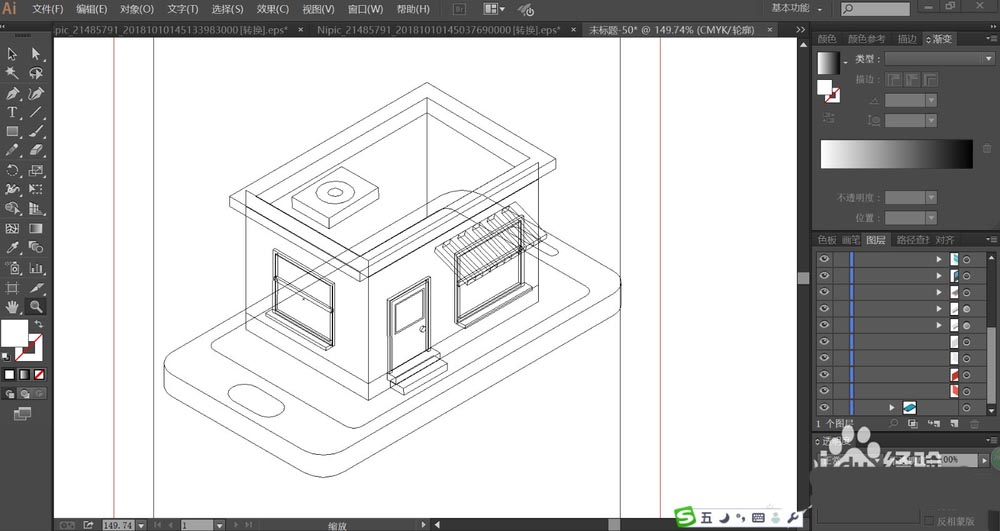
Task: Expand the topmost sublayer's disclosure triangle
Action: point(939,259)
